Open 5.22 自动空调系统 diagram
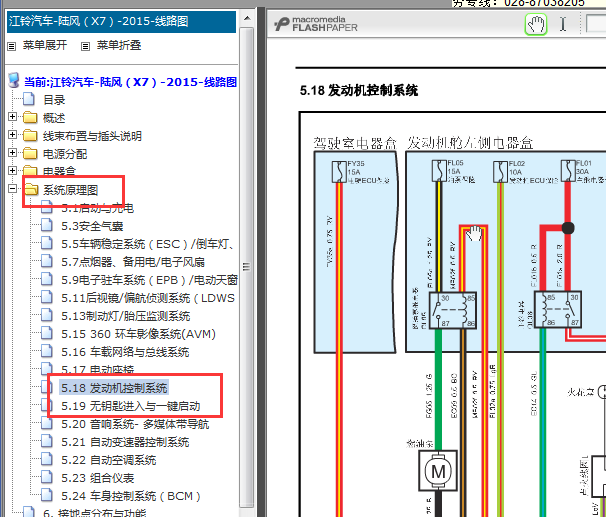606x517 pixels. click(109, 460)
